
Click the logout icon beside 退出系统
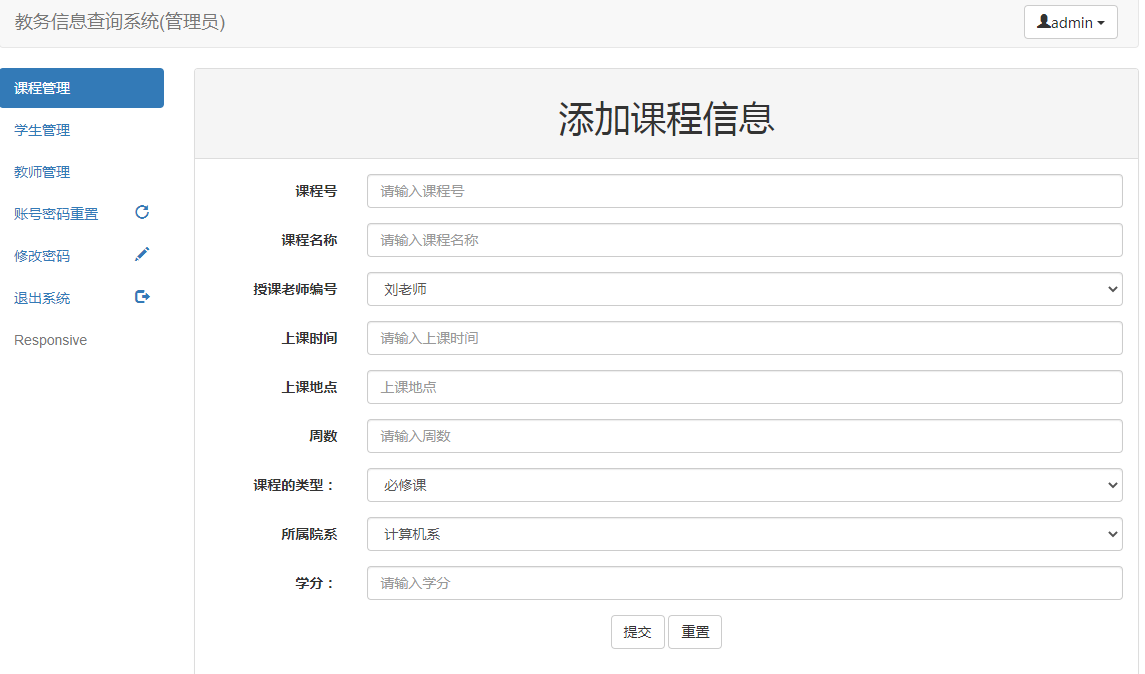tap(142, 296)
